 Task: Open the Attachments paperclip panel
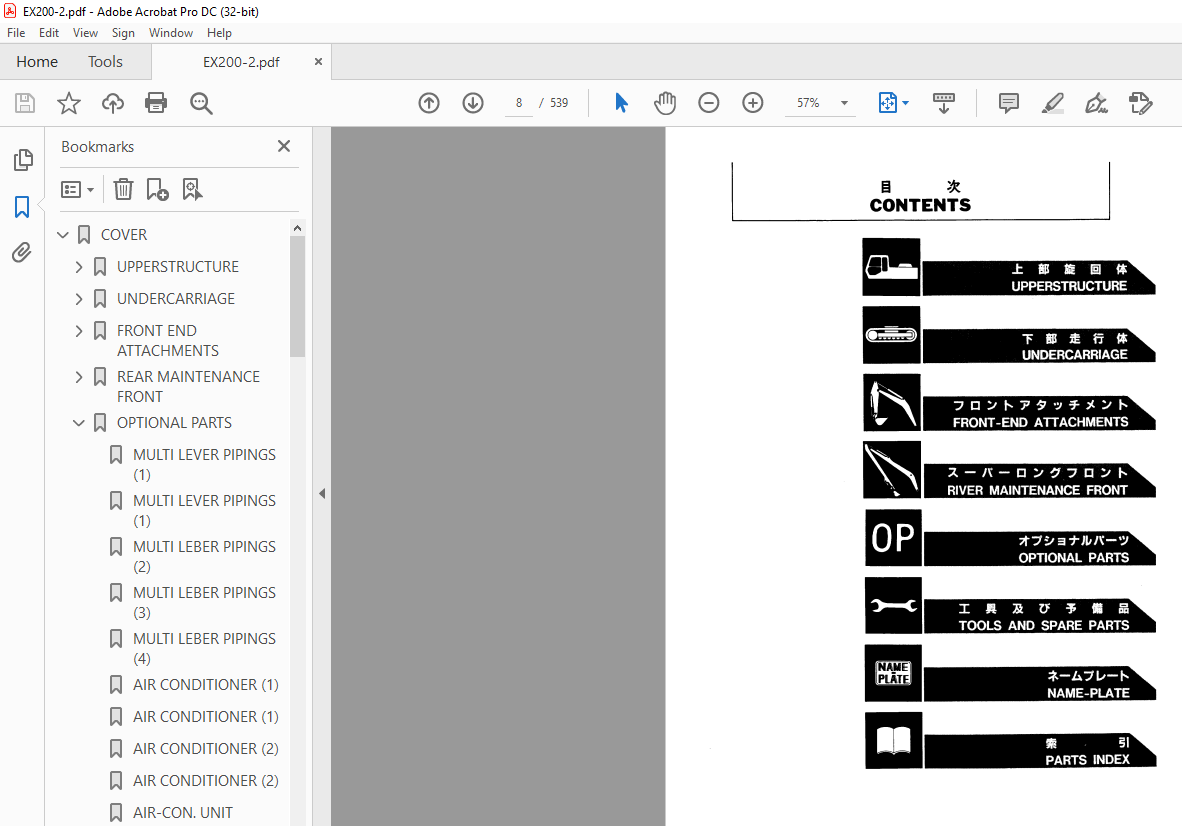pos(22,252)
